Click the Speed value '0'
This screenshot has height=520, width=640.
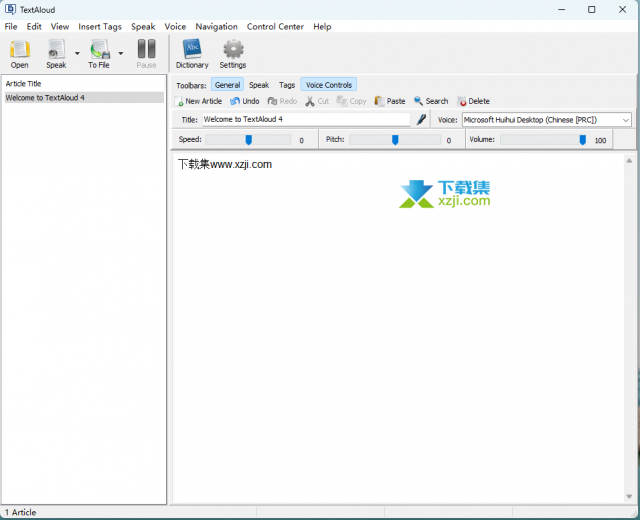click(302, 140)
